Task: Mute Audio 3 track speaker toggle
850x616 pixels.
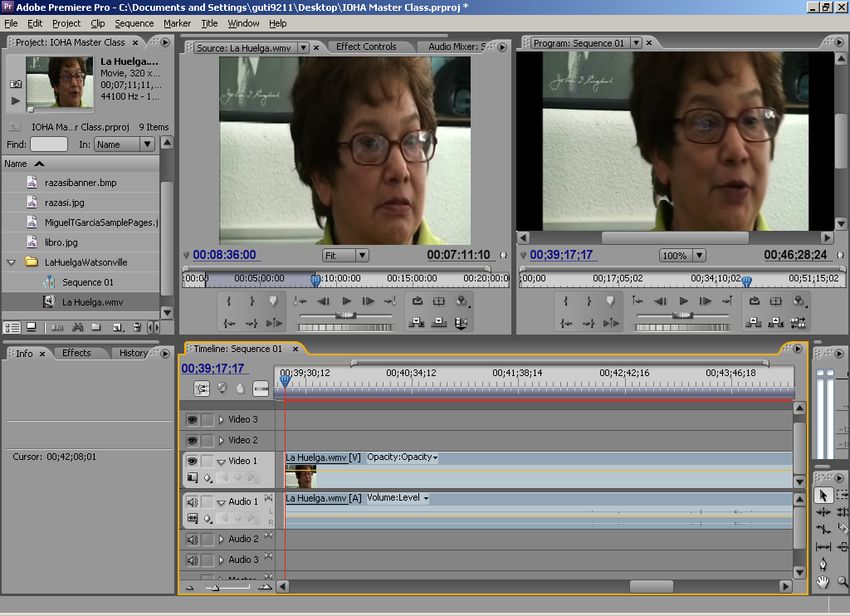Action: pos(192,560)
